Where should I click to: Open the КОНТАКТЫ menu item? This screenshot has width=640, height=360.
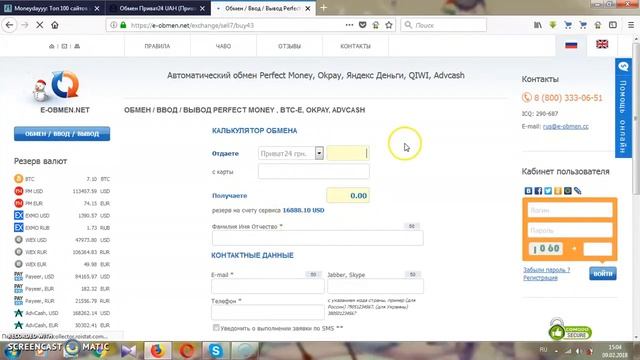pos(356,46)
